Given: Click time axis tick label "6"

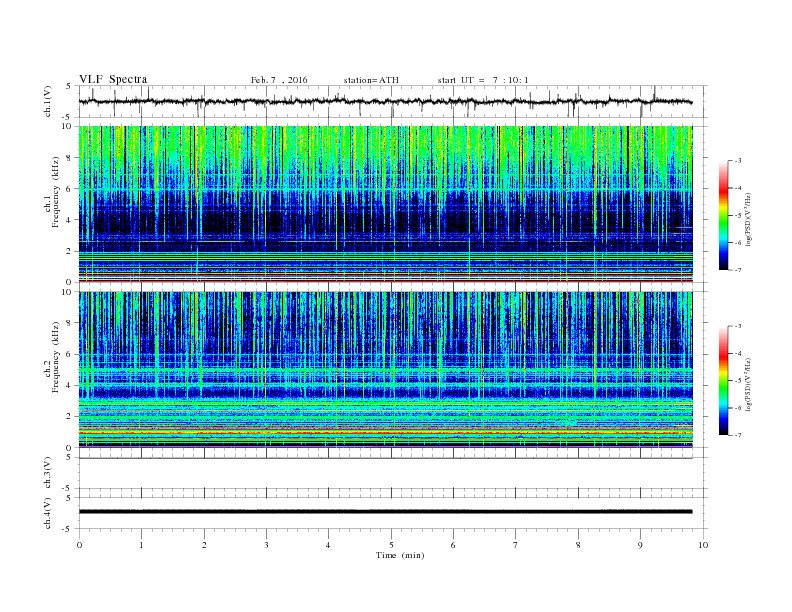Looking at the screenshot, I should coord(453,545).
